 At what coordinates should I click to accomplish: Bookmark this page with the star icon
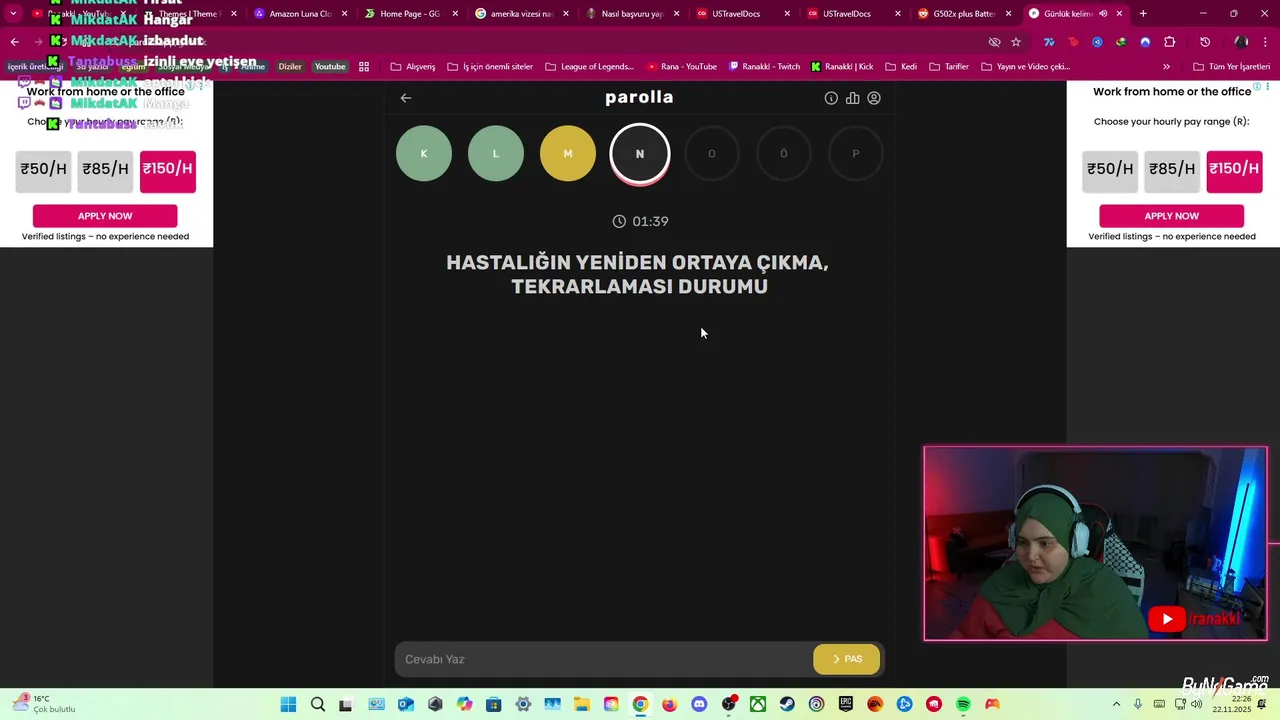[x=1016, y=42]
